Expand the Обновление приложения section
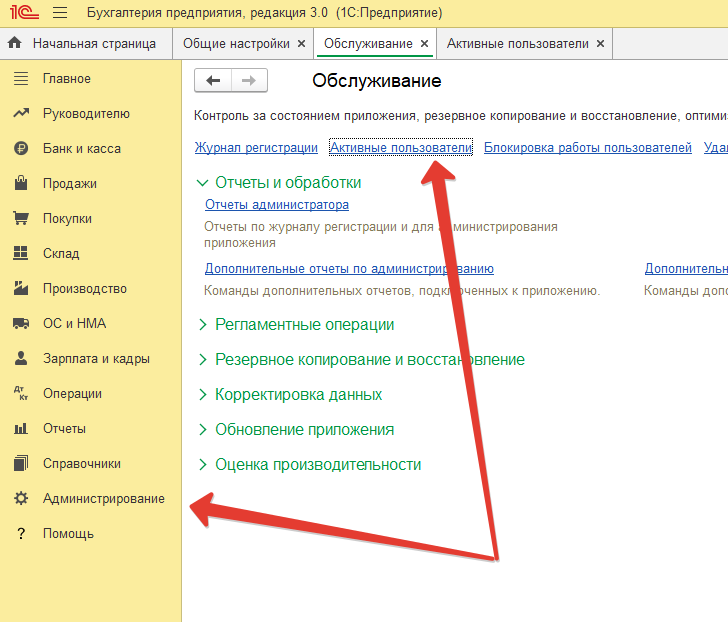This screenshot has width=728, height=622. [x=202, y=429]
